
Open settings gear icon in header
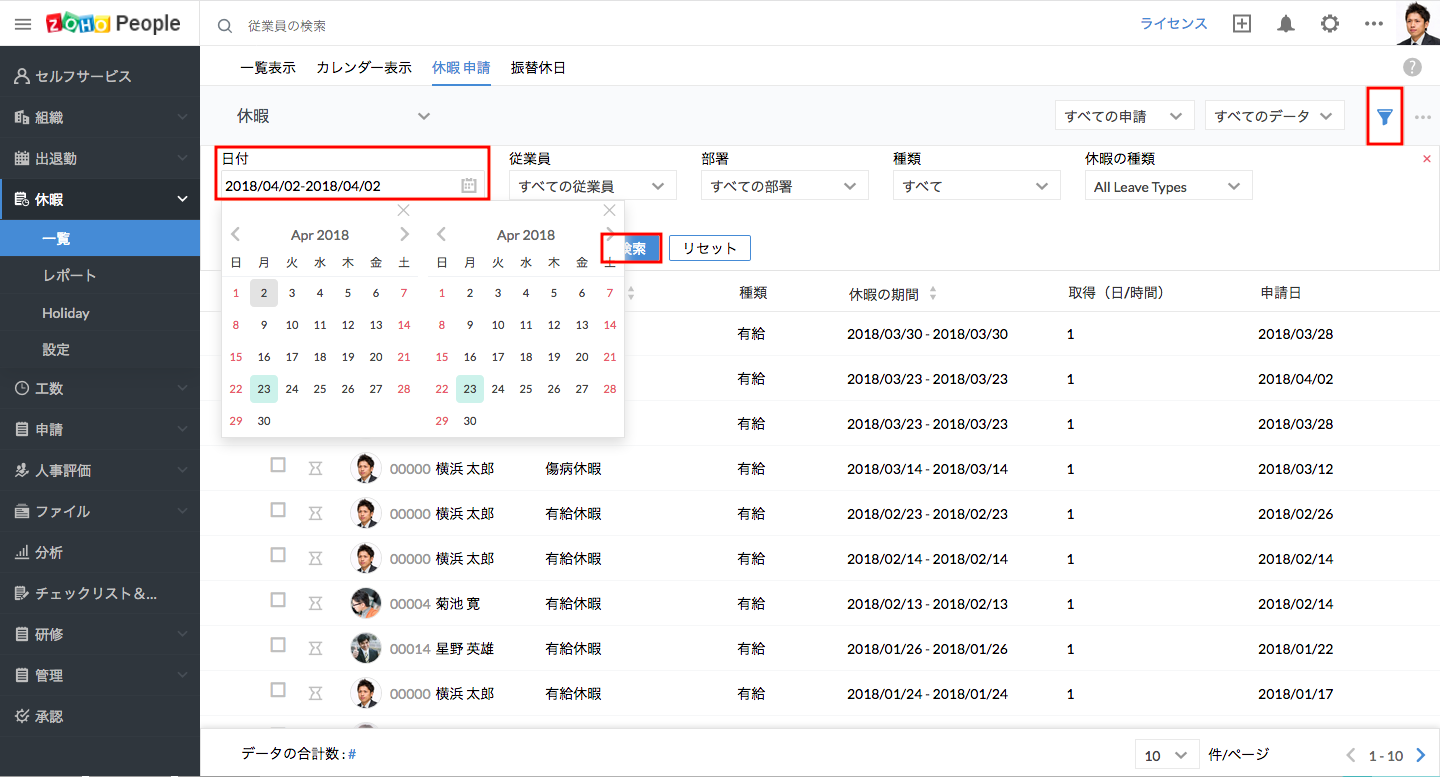(1329, 24)
